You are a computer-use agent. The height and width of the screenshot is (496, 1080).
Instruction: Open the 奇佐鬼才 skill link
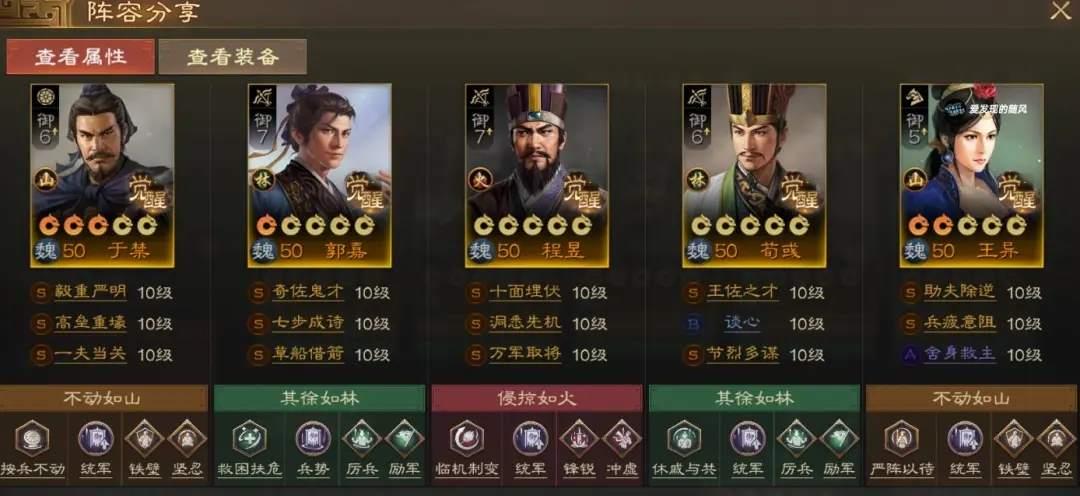(308, 291)
